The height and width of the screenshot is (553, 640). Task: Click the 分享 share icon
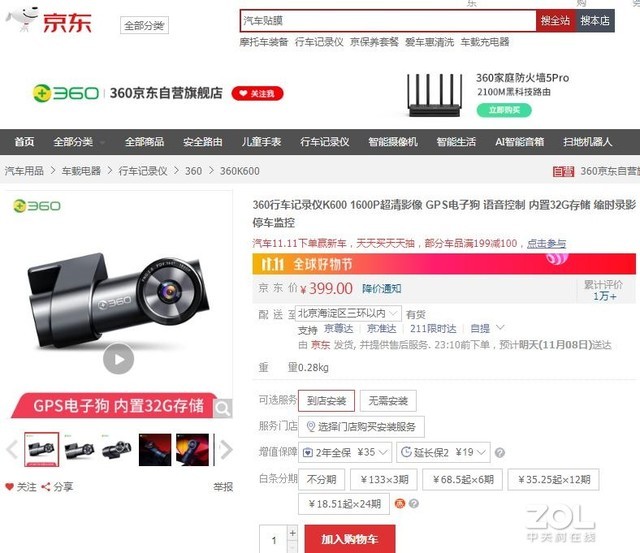46,486
